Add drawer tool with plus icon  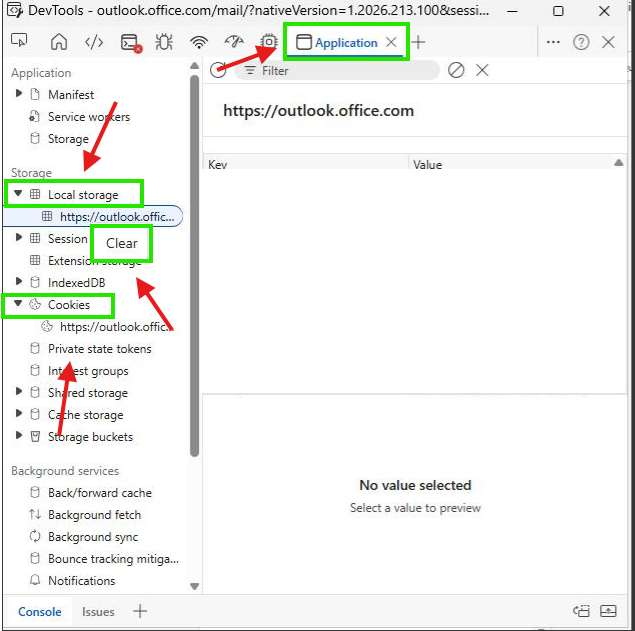(140, 611)
